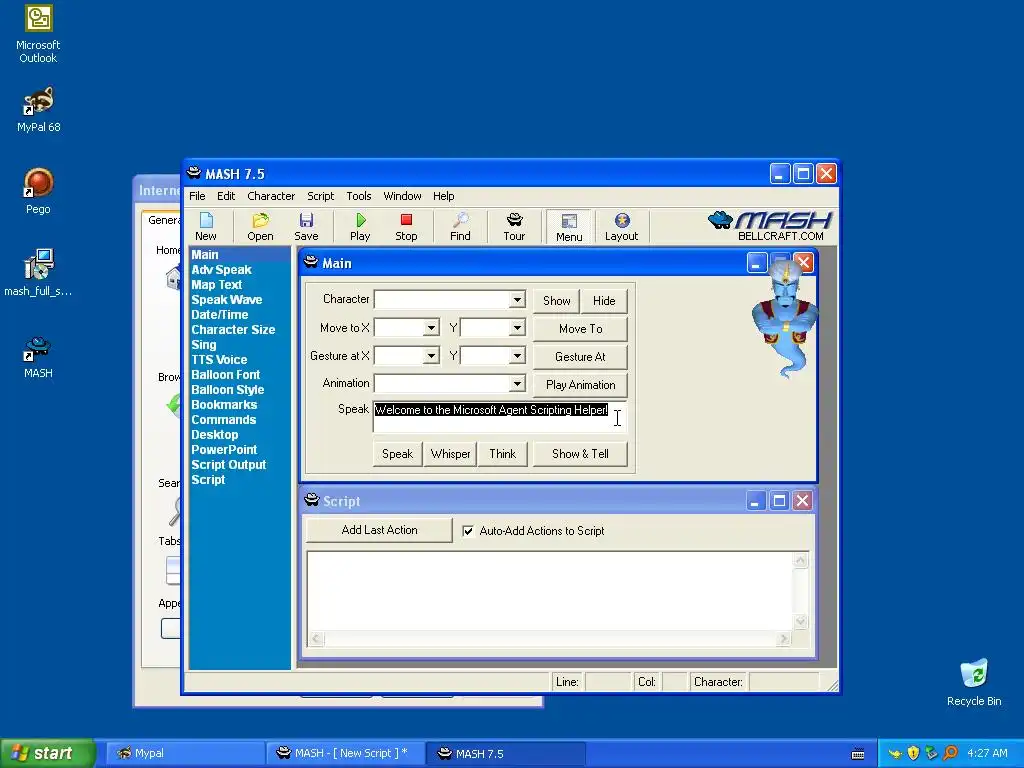Open the Tools menu
This screenshot has height=768, width=1024.
(x=359, y=196)
